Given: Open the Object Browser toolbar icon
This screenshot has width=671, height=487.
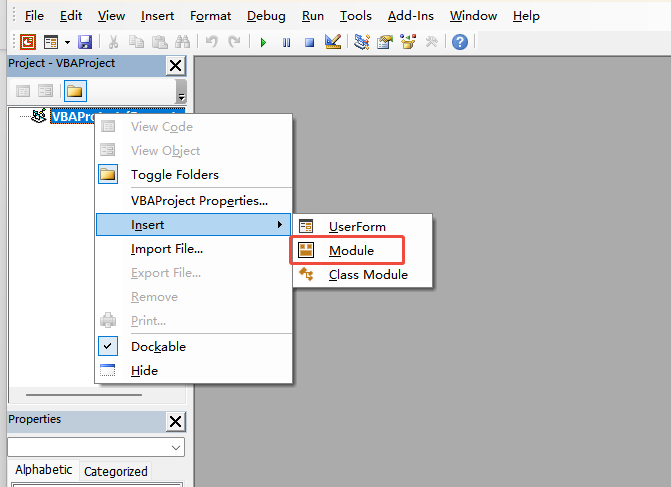Looking at the screenshot, I should tap(407, 42).
